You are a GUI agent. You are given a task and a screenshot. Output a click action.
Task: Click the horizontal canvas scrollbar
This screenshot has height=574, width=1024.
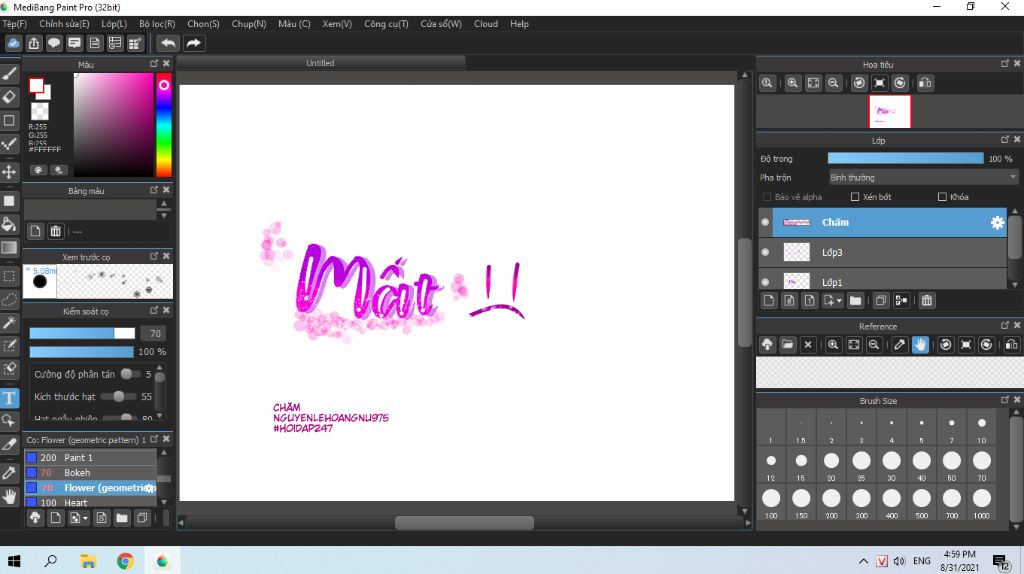[x=464, y=522]
